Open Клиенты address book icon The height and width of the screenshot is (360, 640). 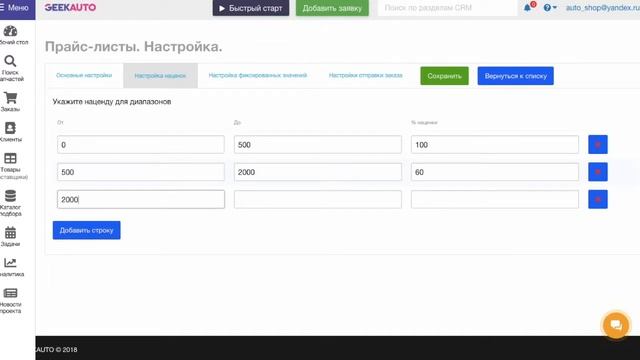tap(11, 128)
